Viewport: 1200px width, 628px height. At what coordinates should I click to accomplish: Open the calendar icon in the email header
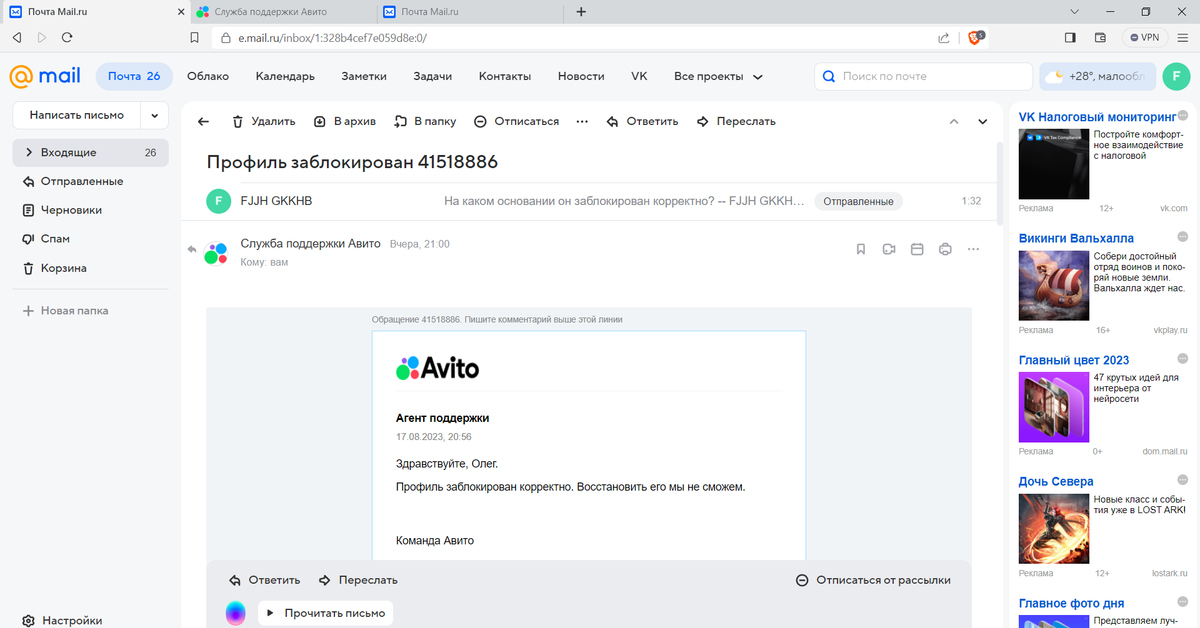coord(916,249)
